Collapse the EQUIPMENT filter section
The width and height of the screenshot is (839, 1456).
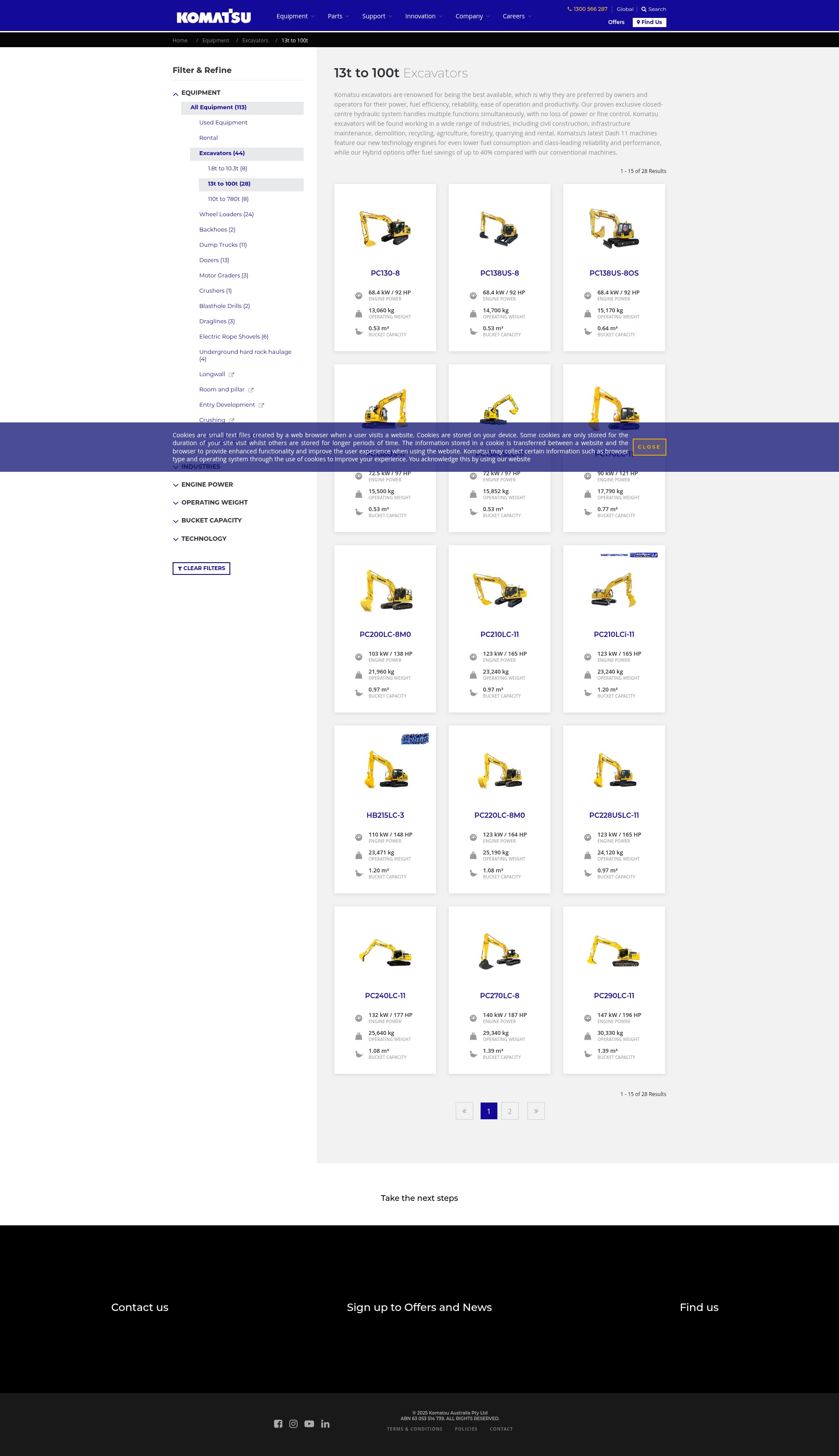coord(197,93)
